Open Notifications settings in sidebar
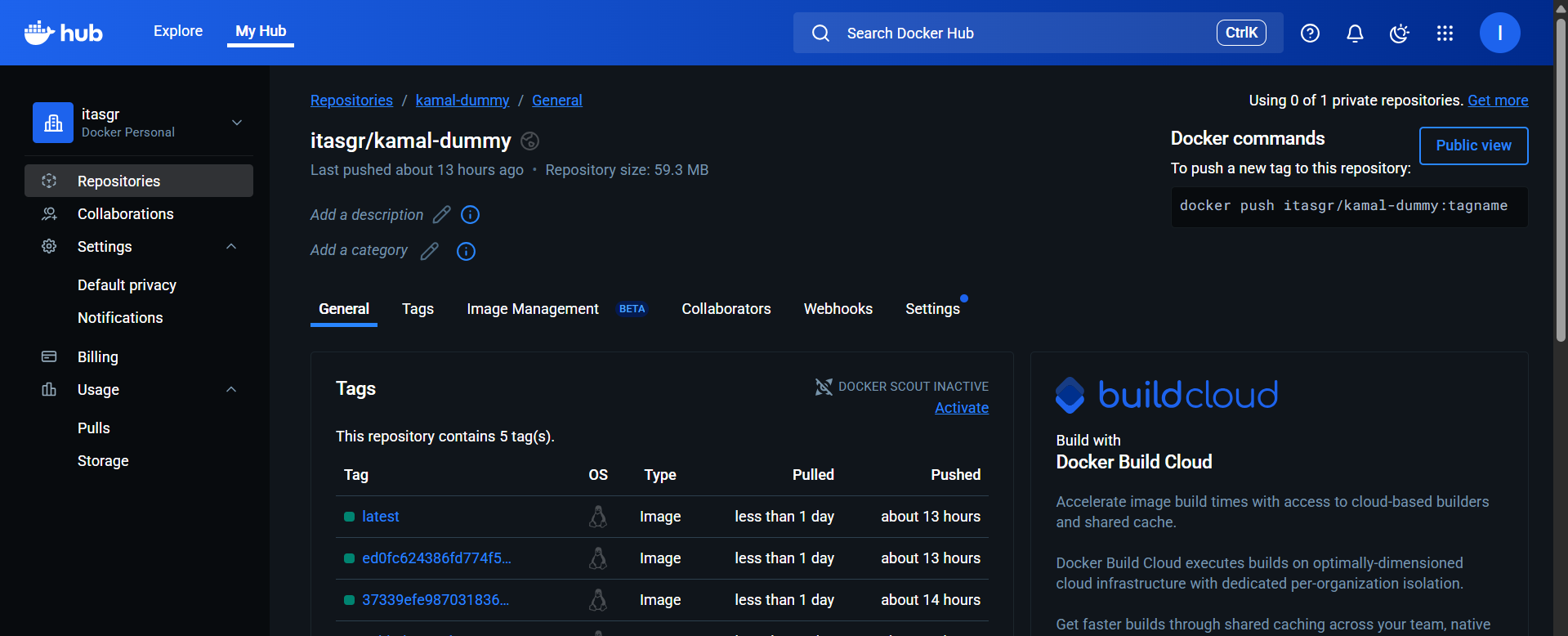 point(120,318)
